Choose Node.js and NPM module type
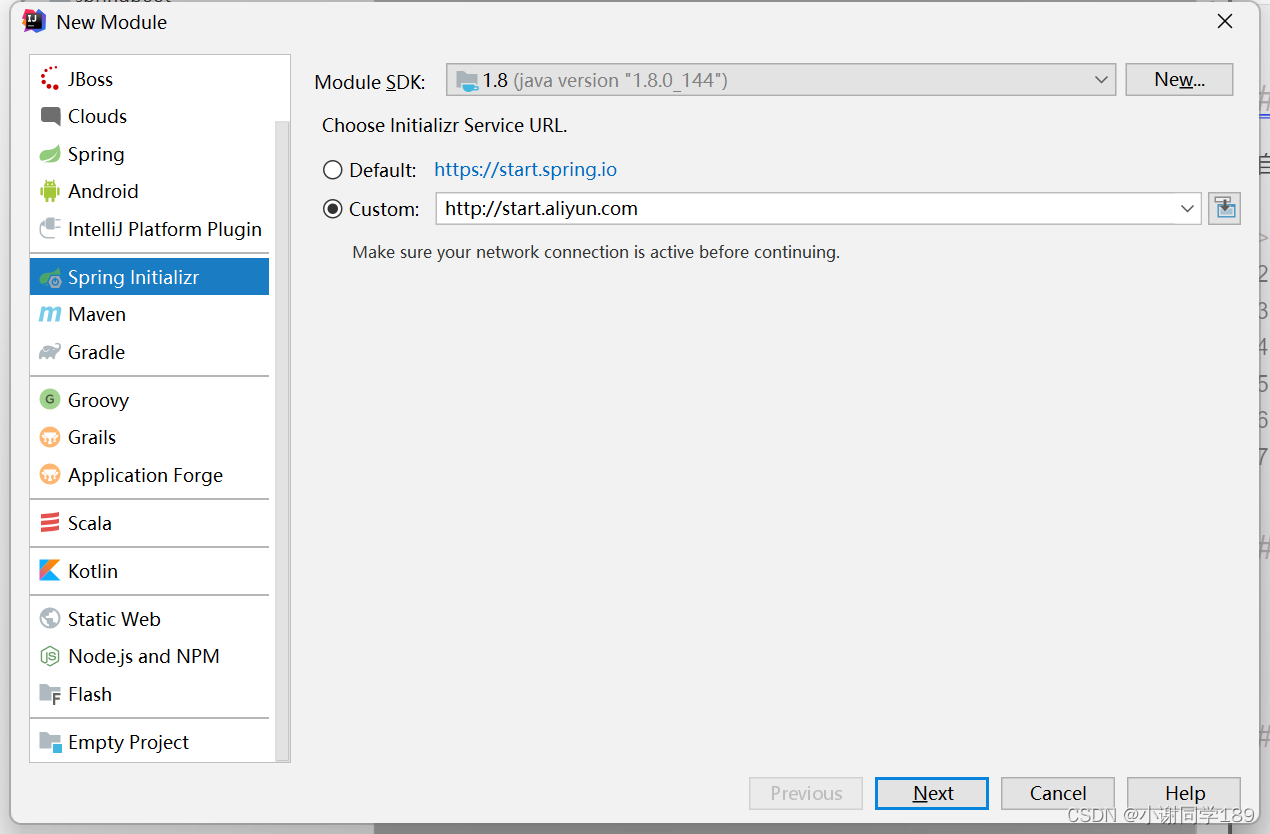The image size is (1270, 834). click(x=150, y=656)
